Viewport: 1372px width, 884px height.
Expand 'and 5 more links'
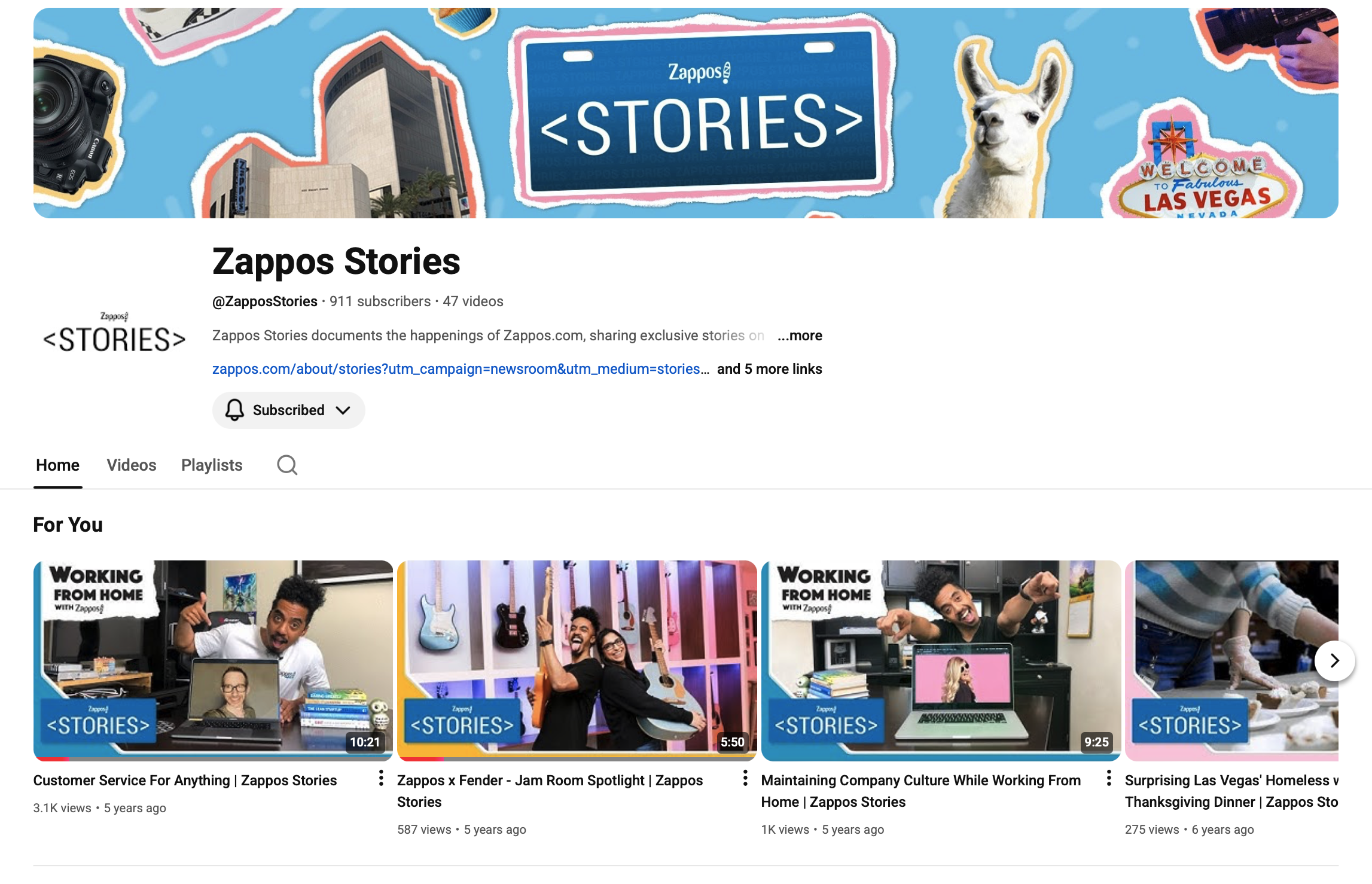(x=770, y=369)
